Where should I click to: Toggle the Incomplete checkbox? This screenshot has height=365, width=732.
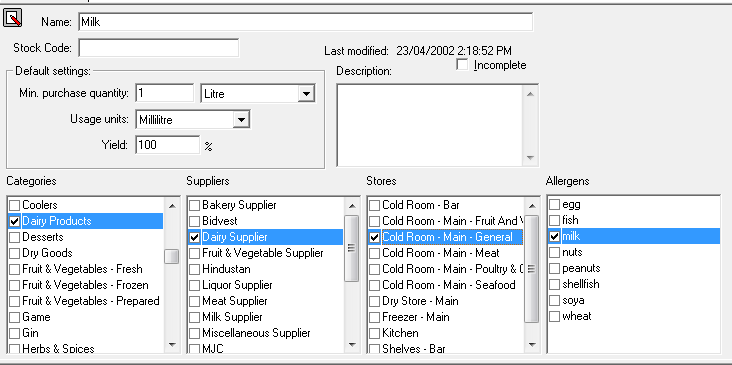coord(462,65)
